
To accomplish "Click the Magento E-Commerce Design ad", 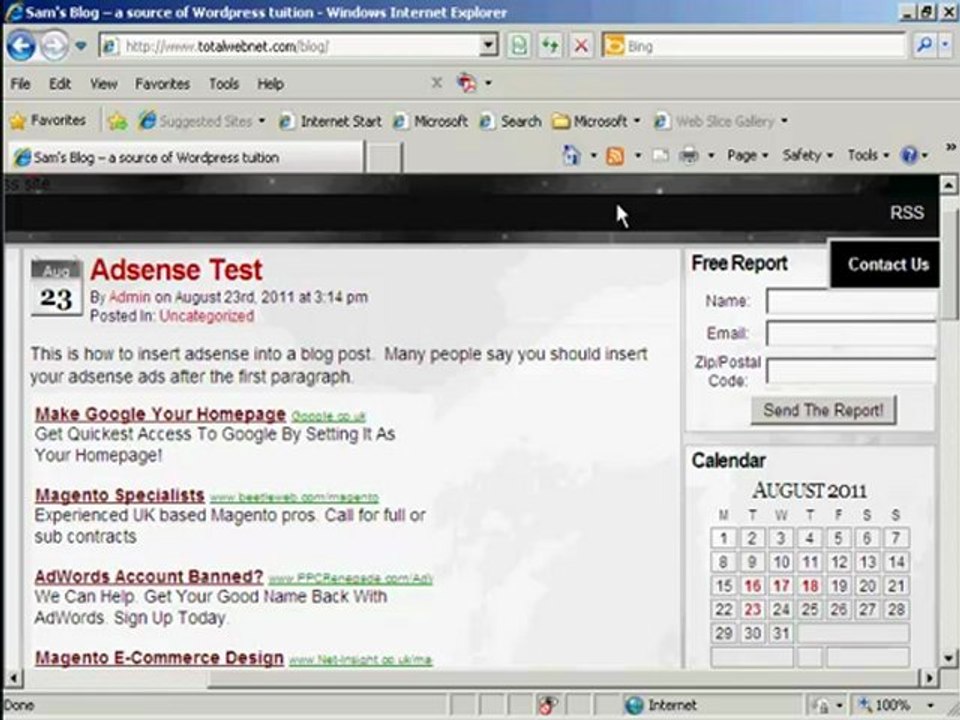I will pyautogui.click(x=159, y=658).
